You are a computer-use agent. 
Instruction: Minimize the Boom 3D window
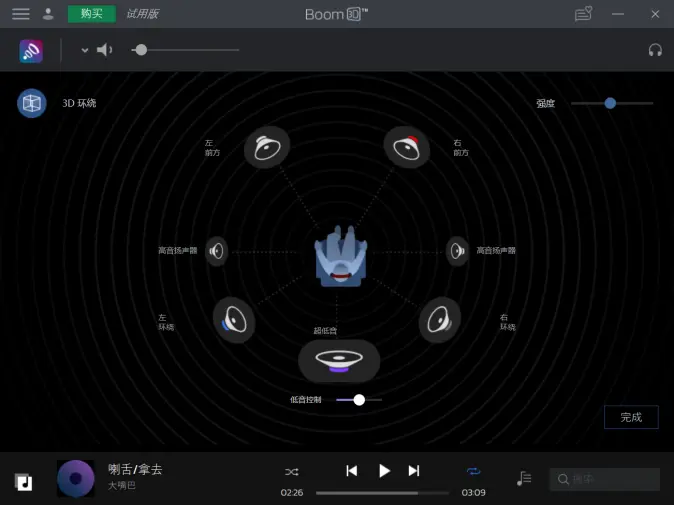(x=618, y=14)
